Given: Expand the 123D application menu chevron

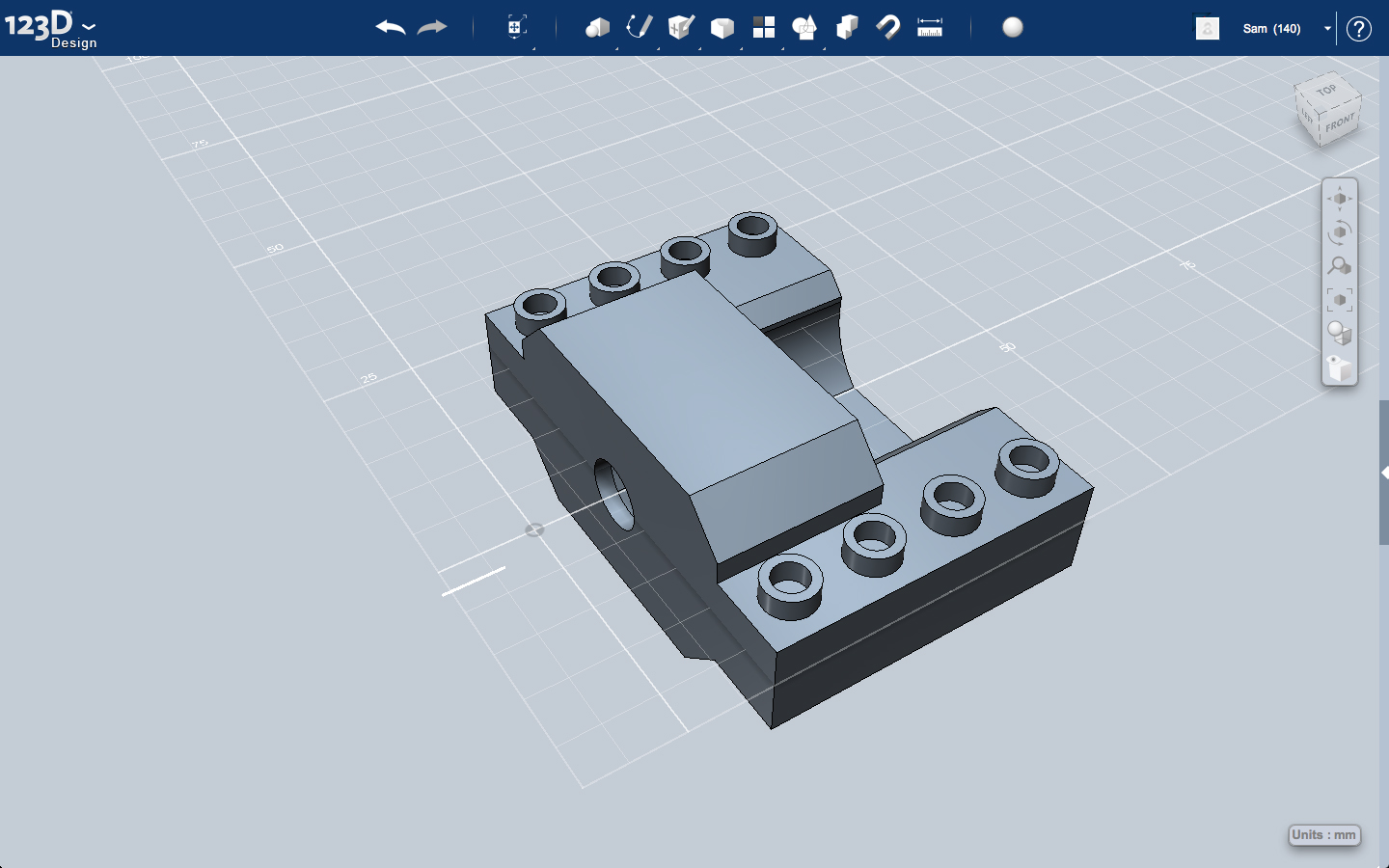Looking at the screenshot, I should [88, 27].
